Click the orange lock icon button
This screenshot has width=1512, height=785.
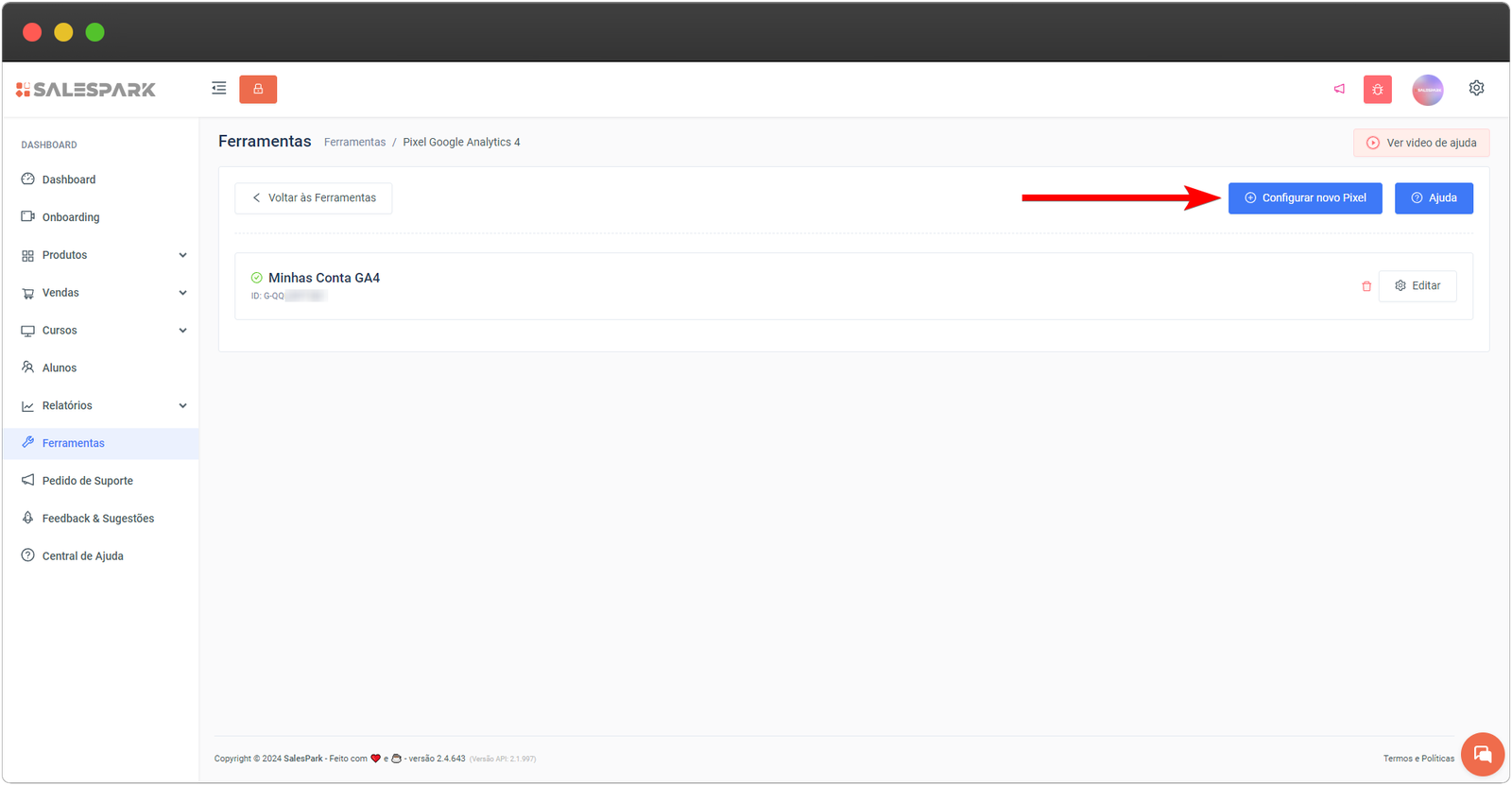(x=258, y=89)
